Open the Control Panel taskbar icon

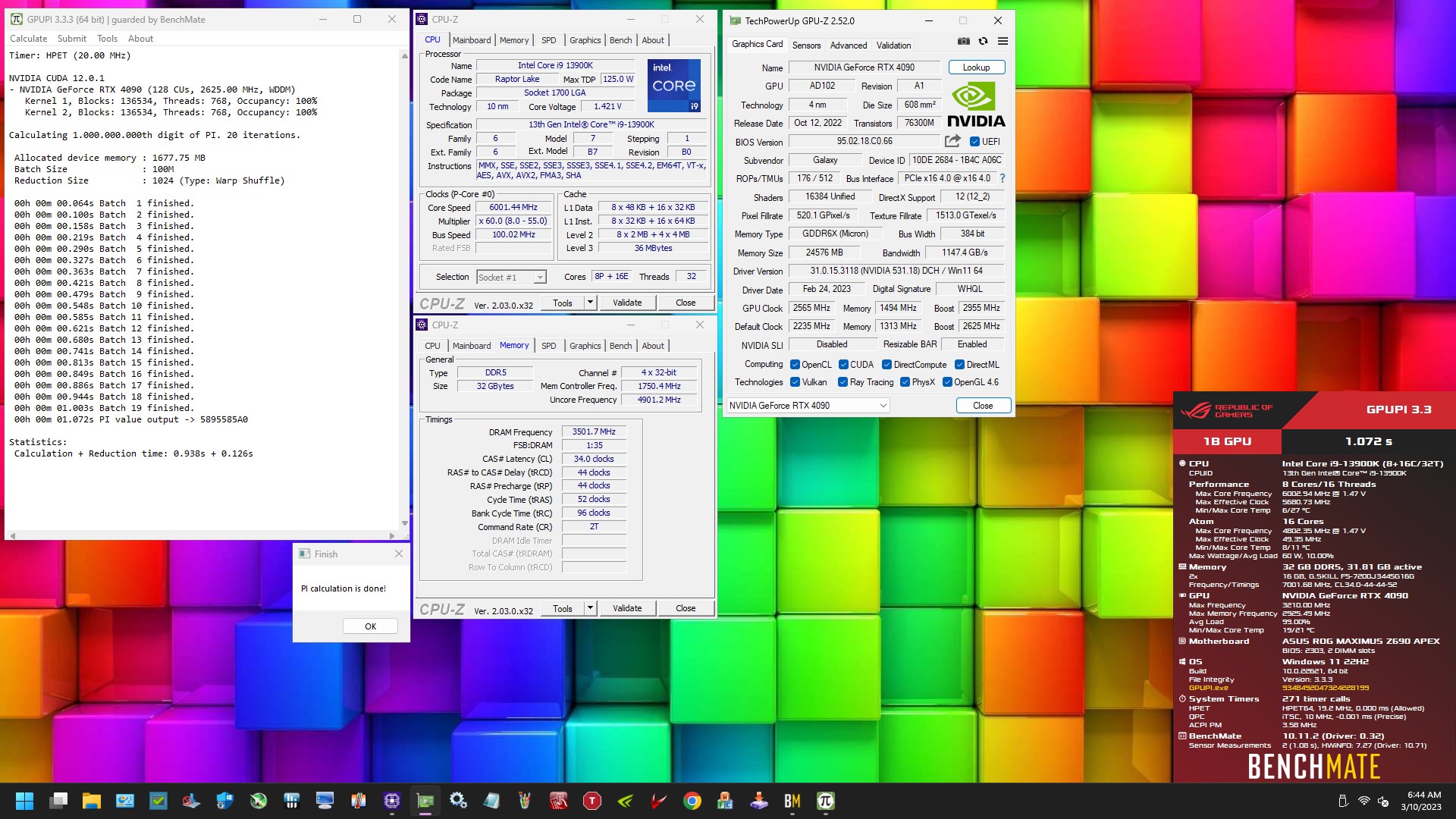click(x=125, y=801)
